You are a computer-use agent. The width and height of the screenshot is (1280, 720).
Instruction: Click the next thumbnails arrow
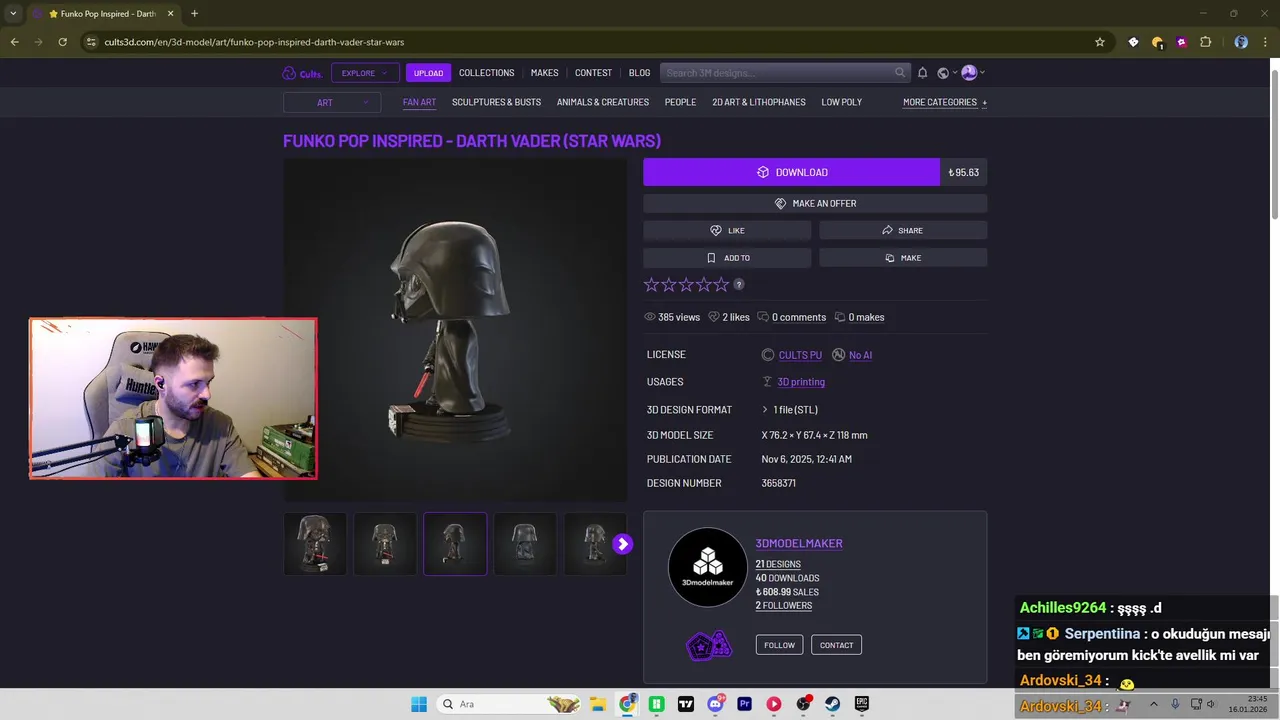[x=622, y=544]
